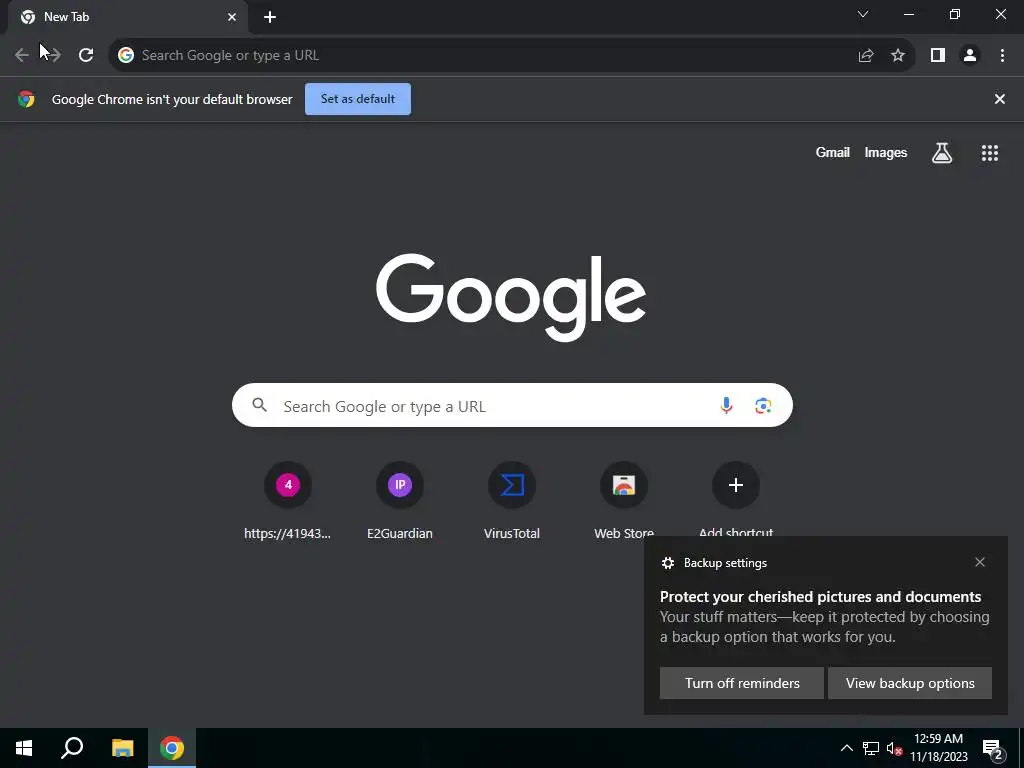Click the search magnifier in the search box
Viewport: 1024px width, 768px height.
(259, 405)
